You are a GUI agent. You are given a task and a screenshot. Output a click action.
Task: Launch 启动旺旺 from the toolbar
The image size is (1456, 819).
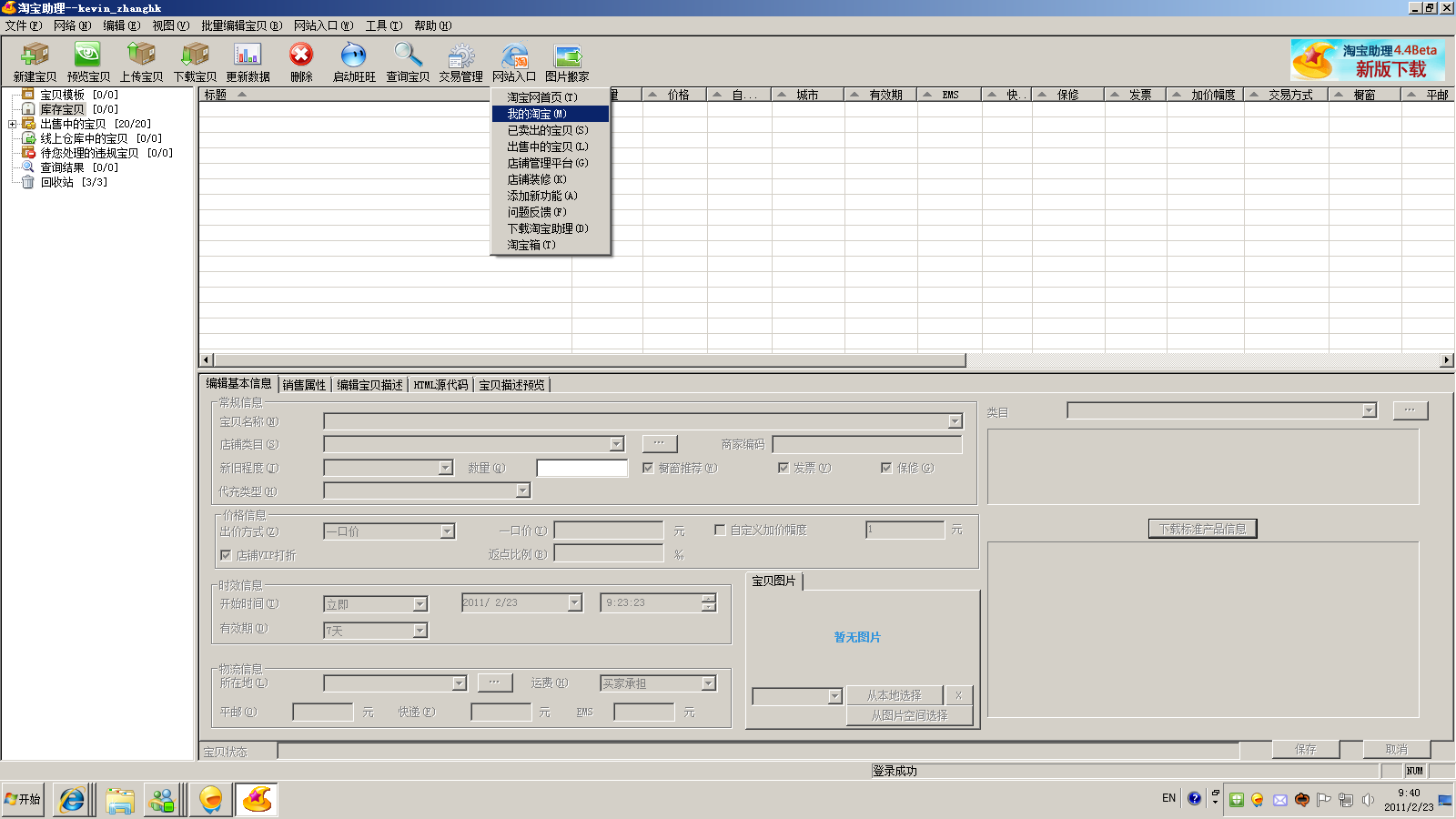pyautogui.click(x=354, y=62)
